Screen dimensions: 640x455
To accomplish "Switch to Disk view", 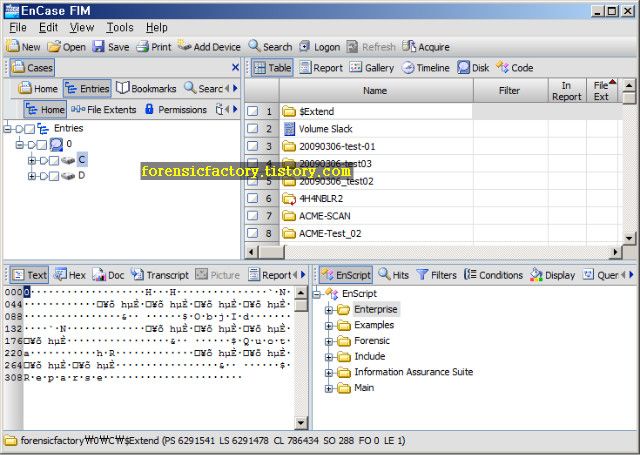I will [473, 68].
